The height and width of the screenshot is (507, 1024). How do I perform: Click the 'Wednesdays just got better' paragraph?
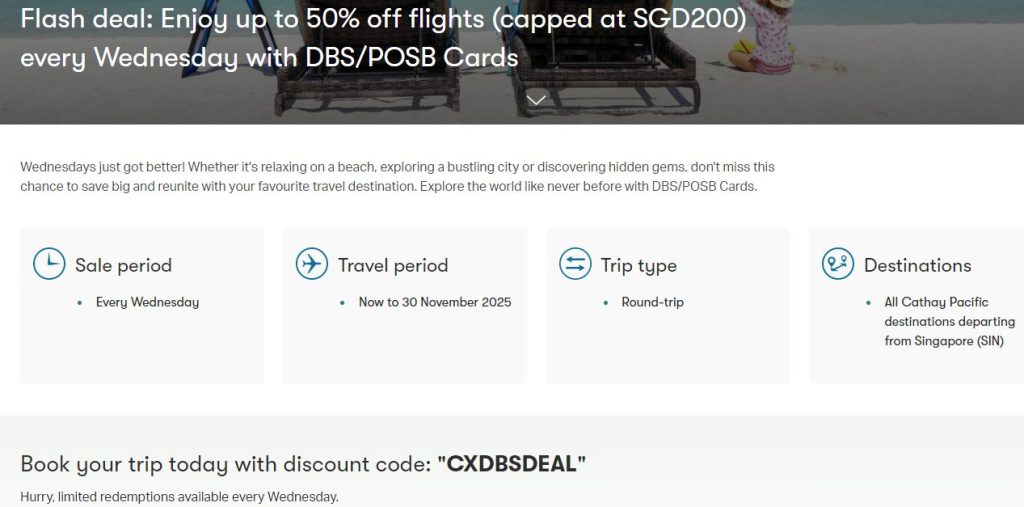point(397,177)
